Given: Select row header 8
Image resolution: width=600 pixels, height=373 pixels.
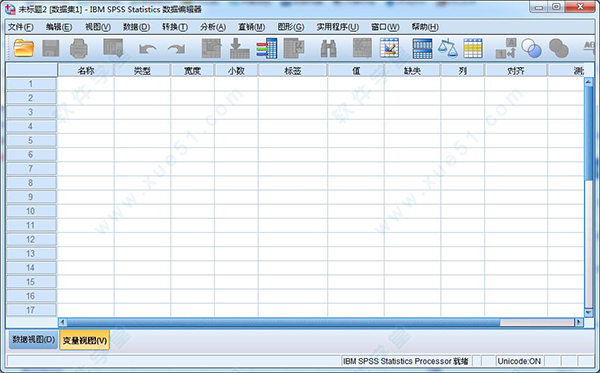Looking at the screenshot, I should (31, 183).
